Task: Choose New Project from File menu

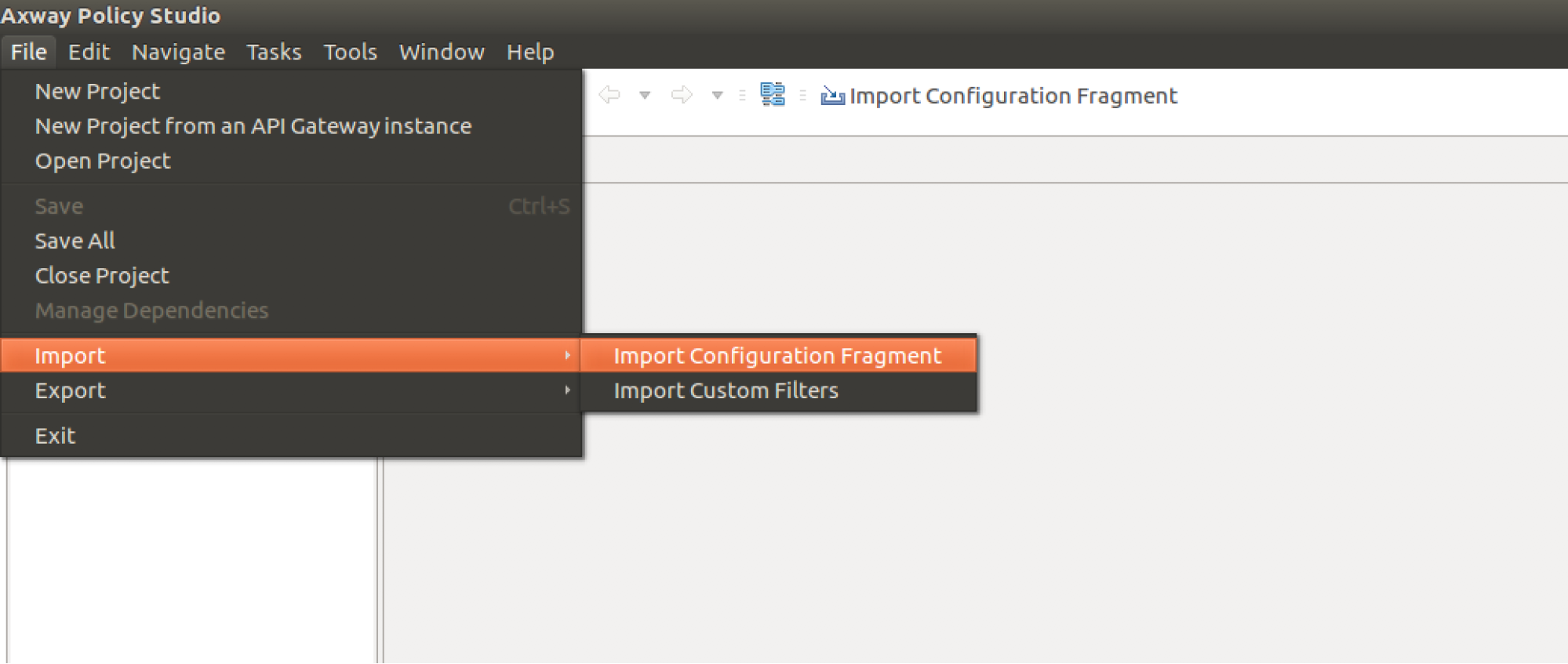Action: [291, 92]
